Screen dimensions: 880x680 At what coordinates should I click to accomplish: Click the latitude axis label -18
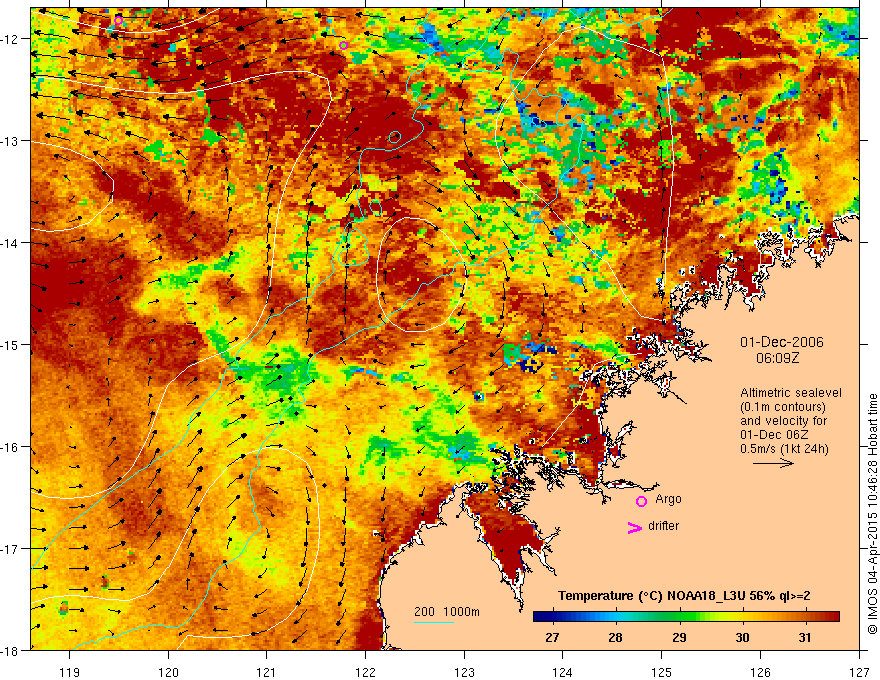coord(11,650)
